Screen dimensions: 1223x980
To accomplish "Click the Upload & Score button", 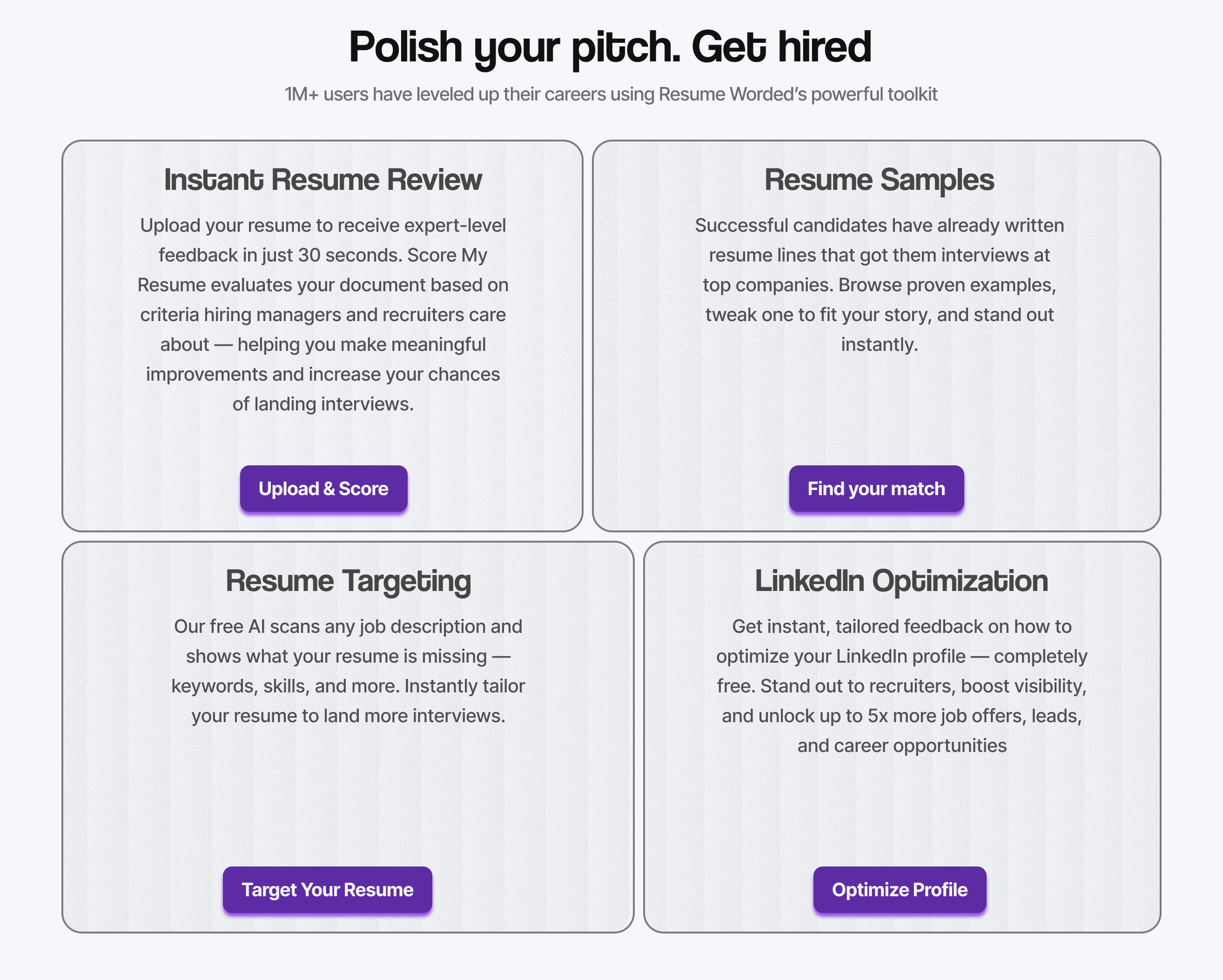I will 323,489.
